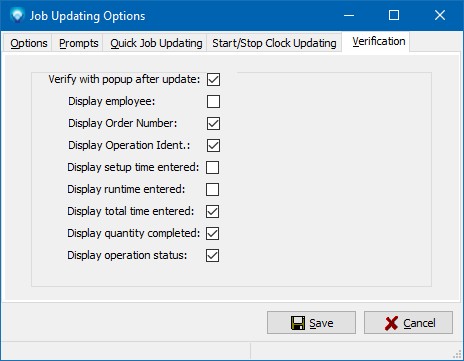The image size is (464, 361).
Task: Click the floppy disk Save icon
Action: [x=298, y=323]
